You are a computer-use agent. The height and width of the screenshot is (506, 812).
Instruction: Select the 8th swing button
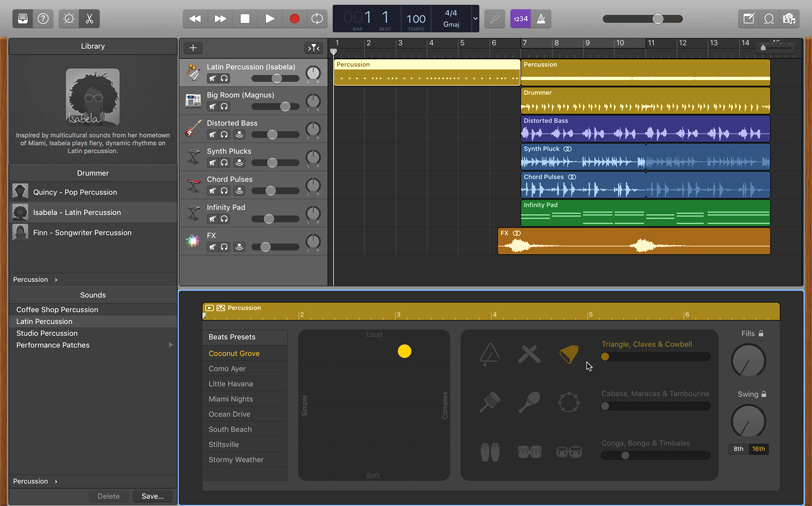738,449
